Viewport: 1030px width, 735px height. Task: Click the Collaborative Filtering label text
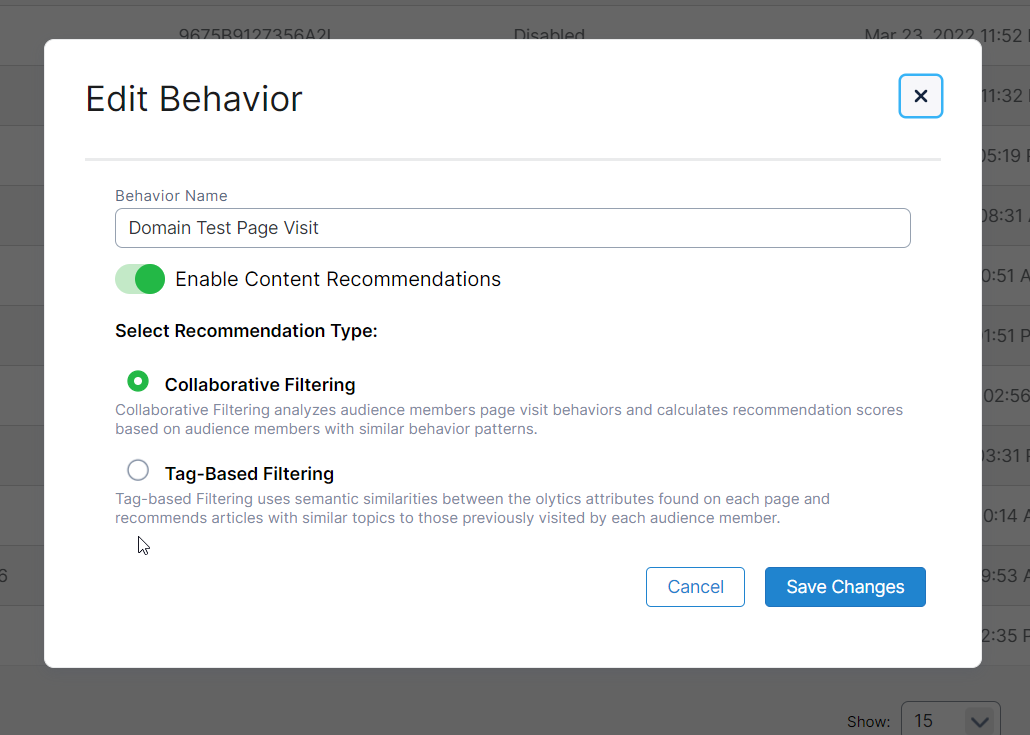click(260, 385)
